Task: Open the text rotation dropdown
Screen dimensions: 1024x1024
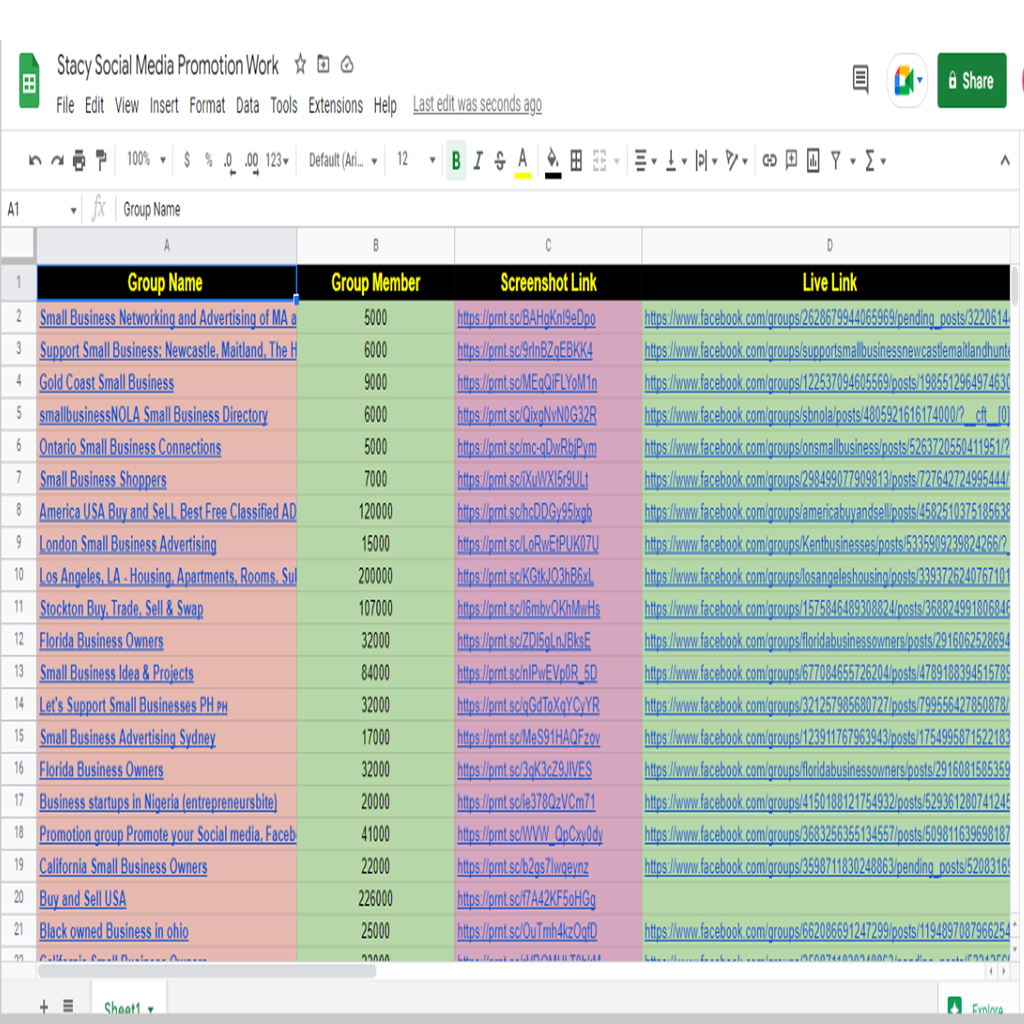Action: pyautogui.click(x=737, y=160)
